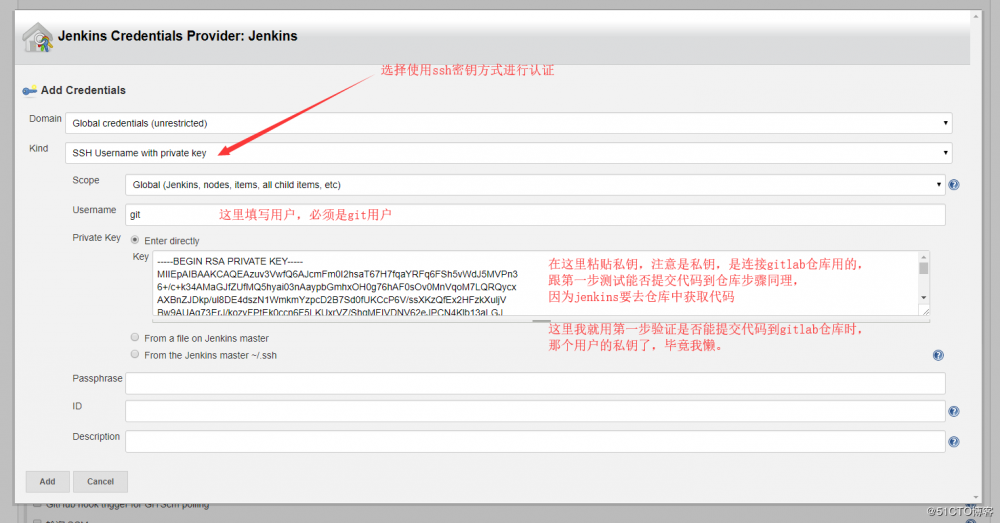Image resolution: width=1000 pixels, height=523 pixels.
Task: Focus the Username field containing git
Action: point(534,215)
